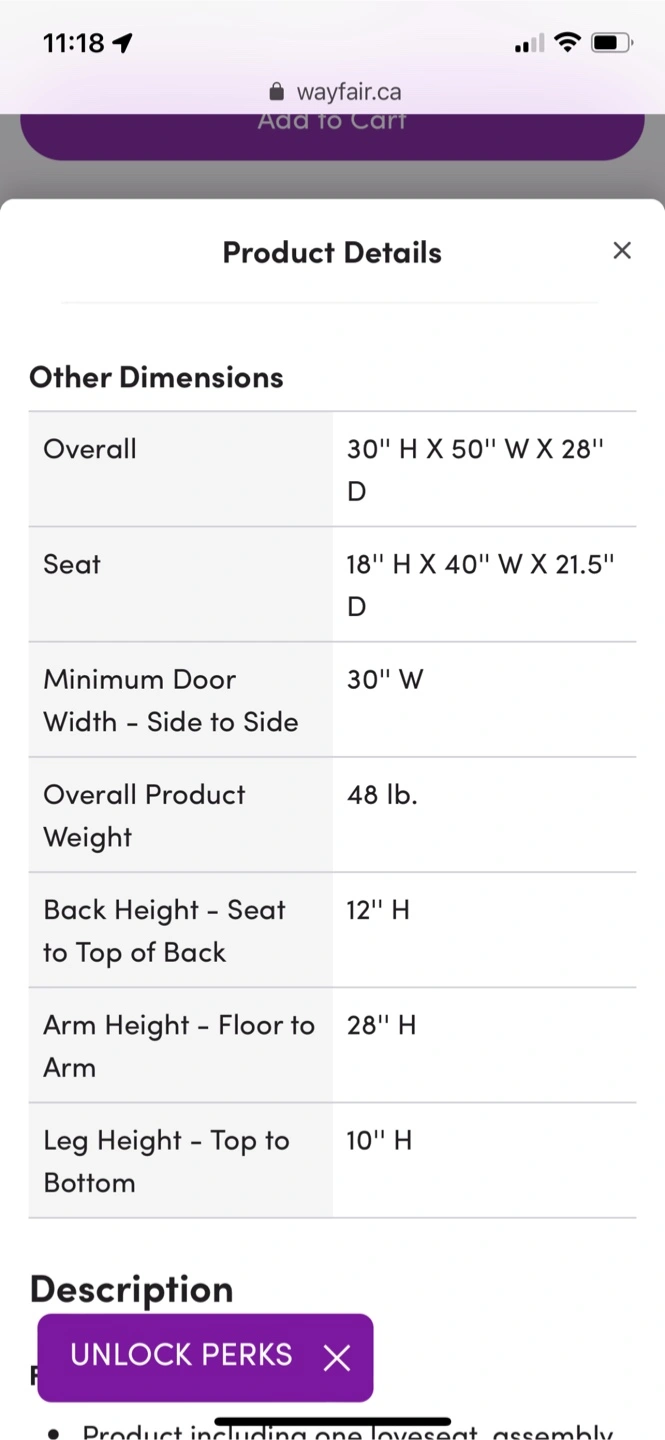This screenshot has width=665, height=1440.
Task: Tap the 11:18 clock in status bar
Action: (x=74, y=42)
